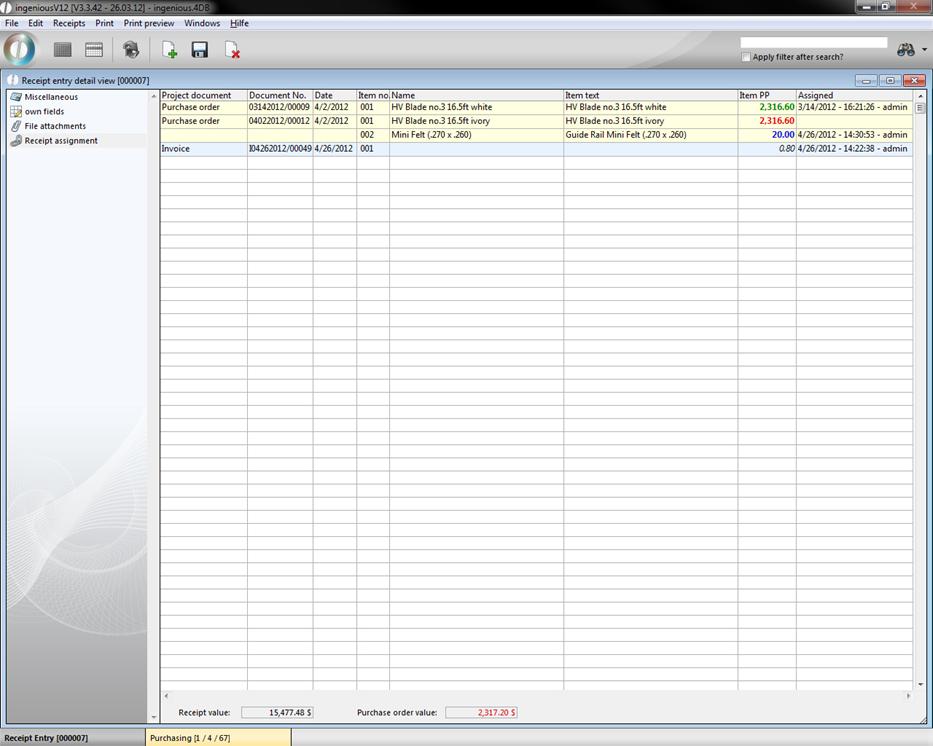
Task: Click the delete record icon with red X
Action: click(x=232, y=50)
